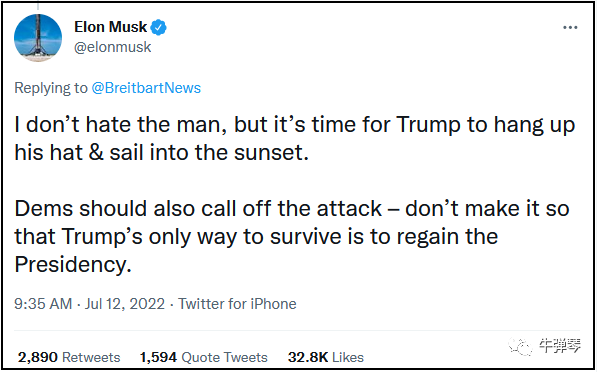The width and height of the screenshot is (599, 372).
Task: Click the 牛弹琴 watermark text
Action: tap(560, 346)
